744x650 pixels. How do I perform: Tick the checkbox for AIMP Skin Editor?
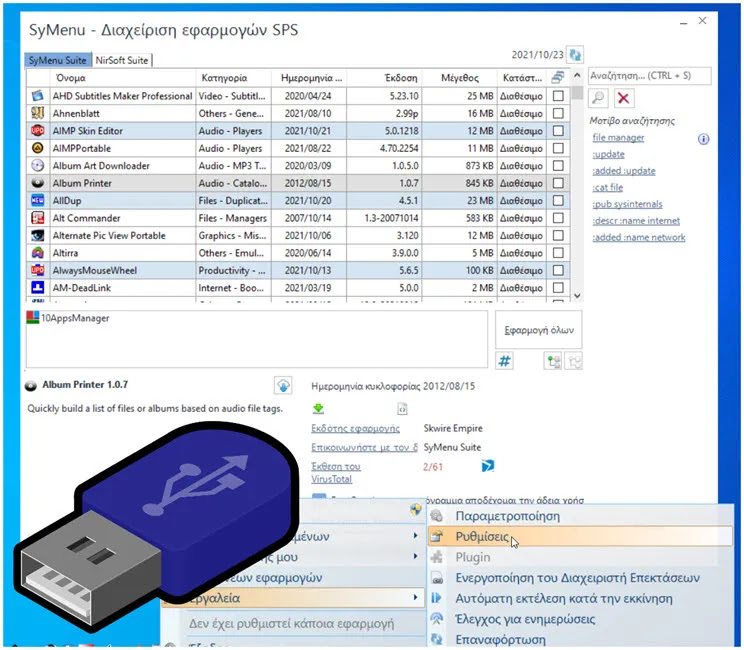[x=558, y=130]
